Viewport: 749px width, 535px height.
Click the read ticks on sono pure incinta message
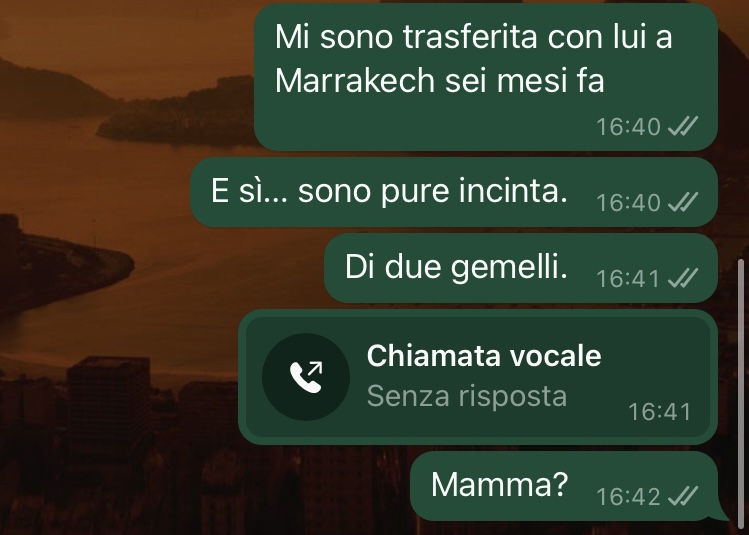point(683,202)
